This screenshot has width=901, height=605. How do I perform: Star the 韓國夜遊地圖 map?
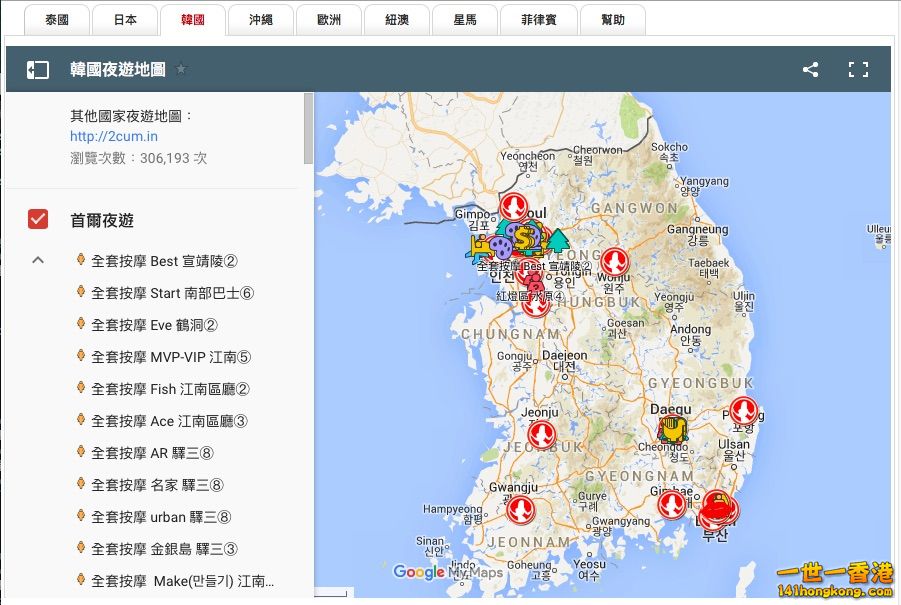coord(181,69)
